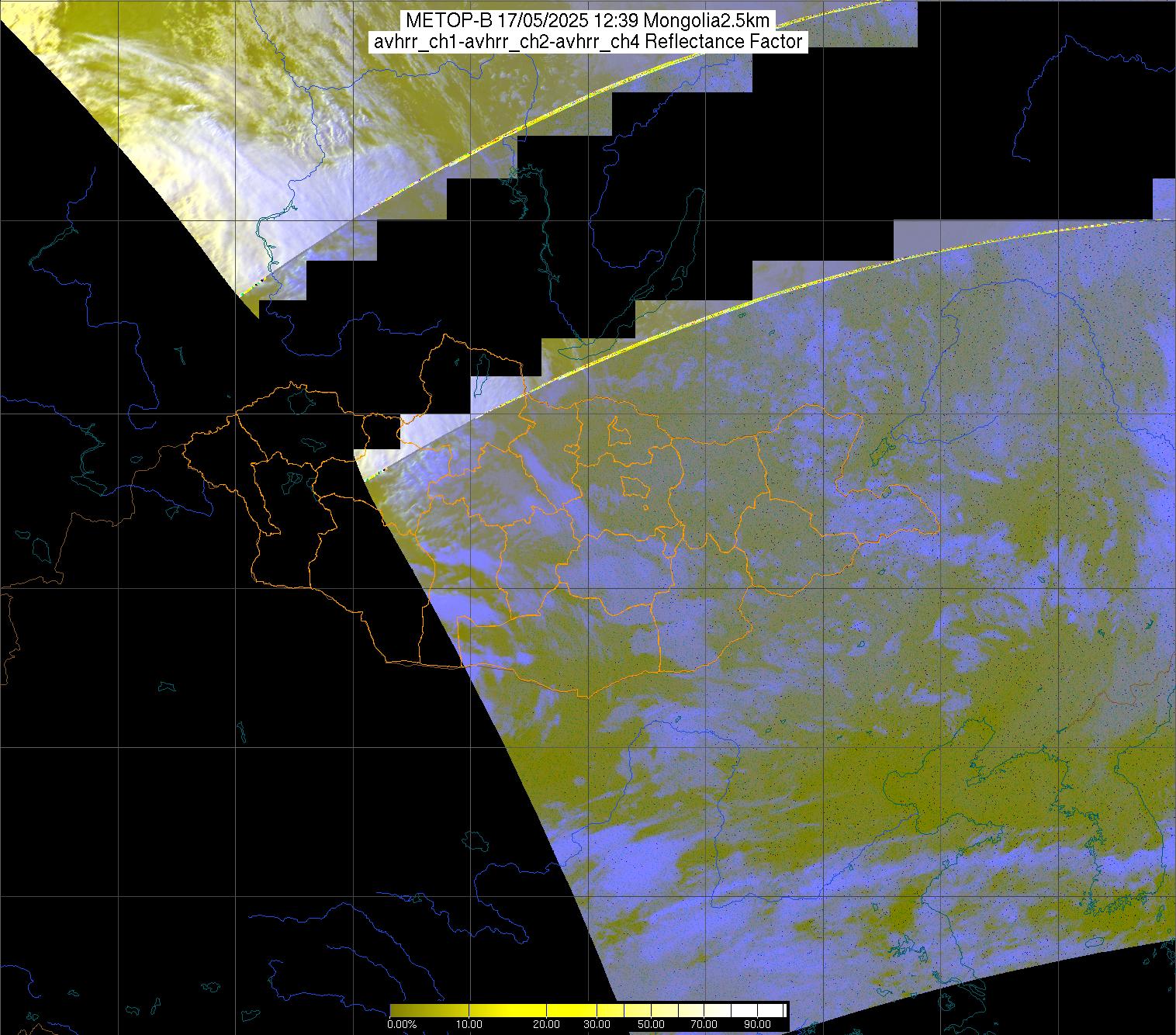Viewport: 1176px width, 1035px height.
Task: Click the avhrr channels Reflectance Factor subtitle
Action: tap(587, 42)
